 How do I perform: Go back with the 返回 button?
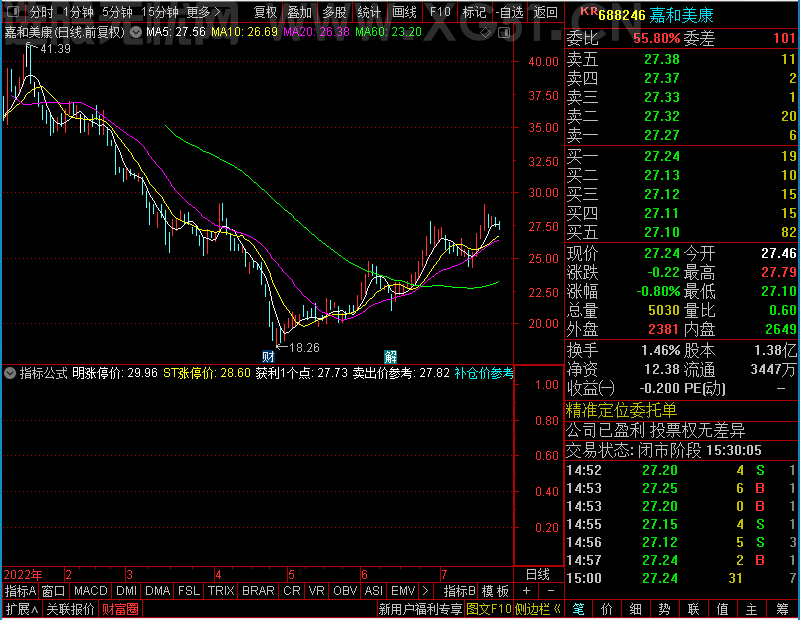[545, 12]
